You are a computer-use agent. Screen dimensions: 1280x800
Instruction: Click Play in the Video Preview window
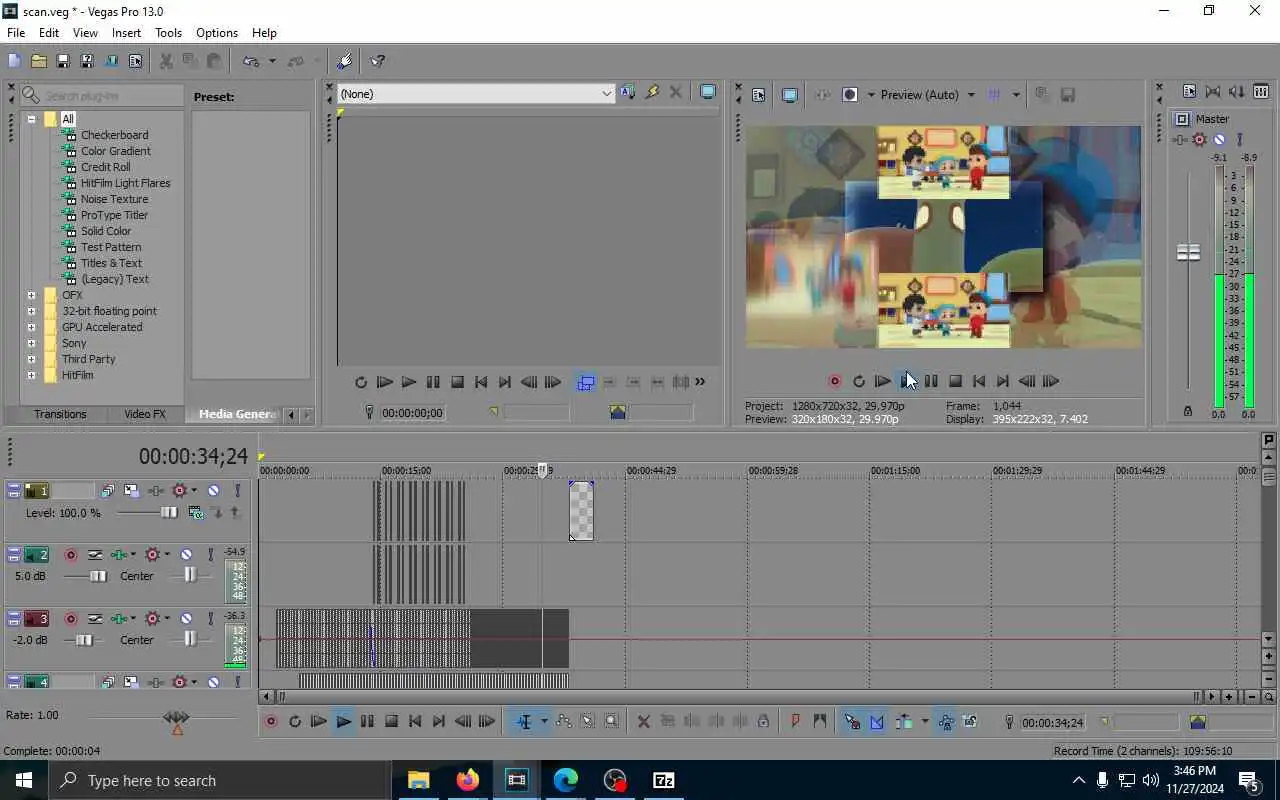(907, 381)
